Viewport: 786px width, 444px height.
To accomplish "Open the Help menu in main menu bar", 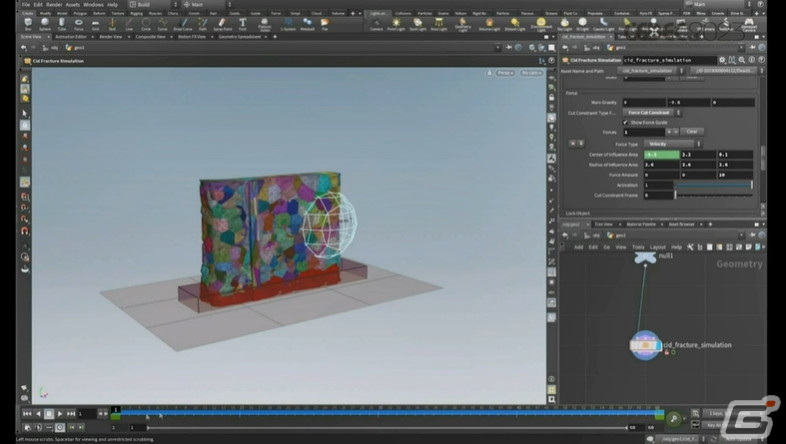I will pyautogui.click(x=112, y=5).
